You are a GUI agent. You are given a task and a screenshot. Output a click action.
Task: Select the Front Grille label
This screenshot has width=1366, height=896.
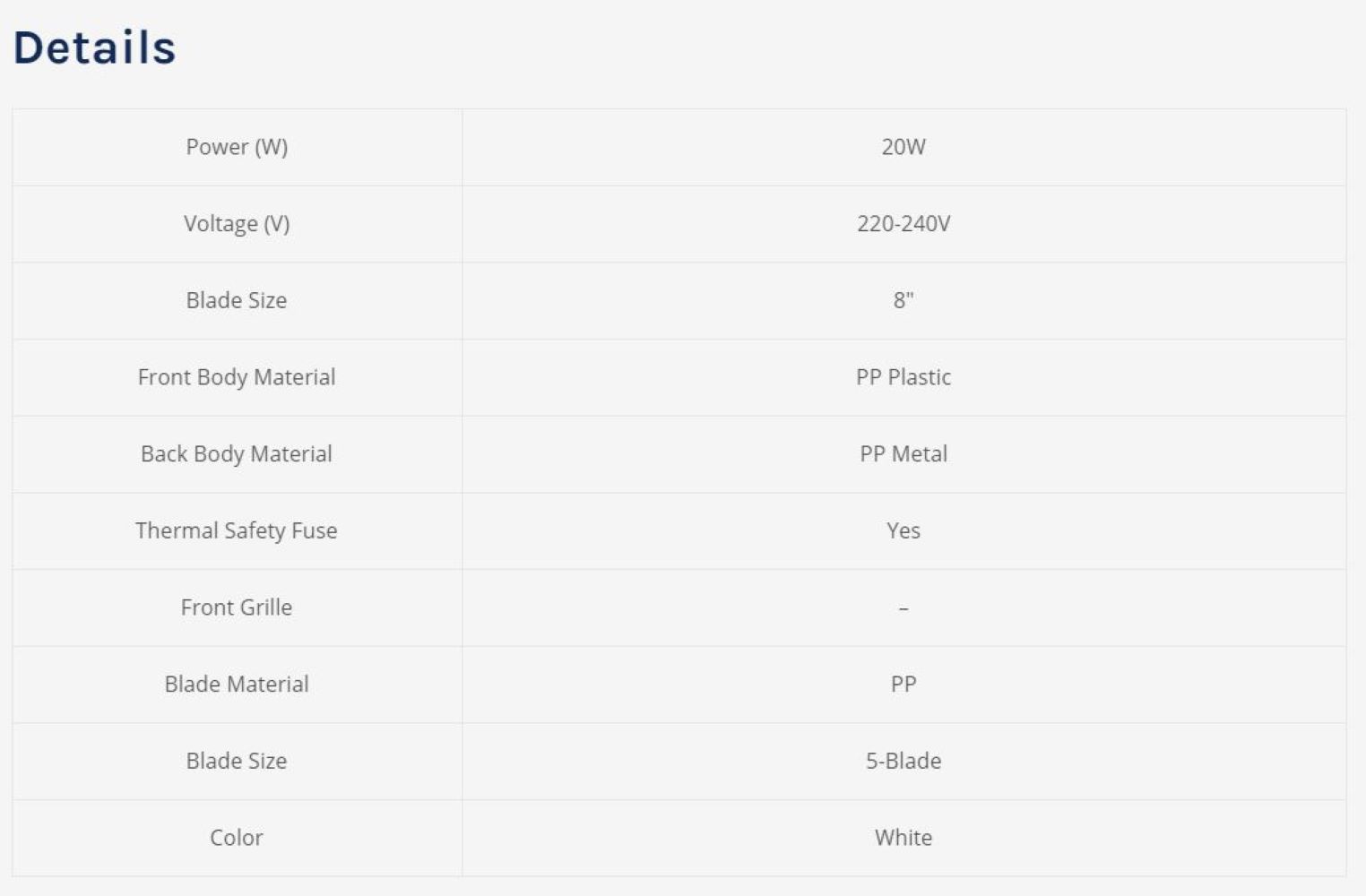click(x=237, y=607)
